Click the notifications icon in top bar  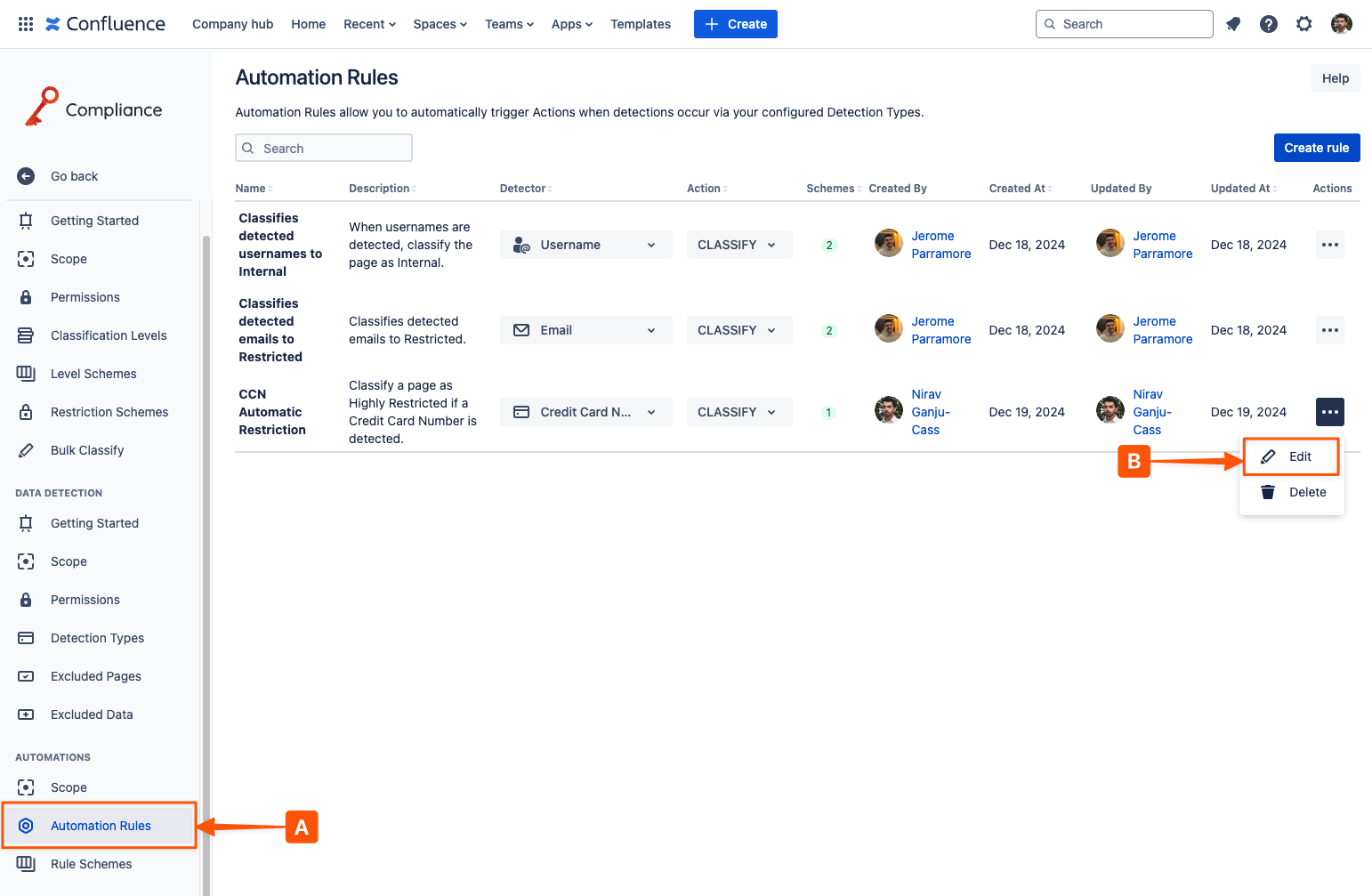click(1233, 24)
